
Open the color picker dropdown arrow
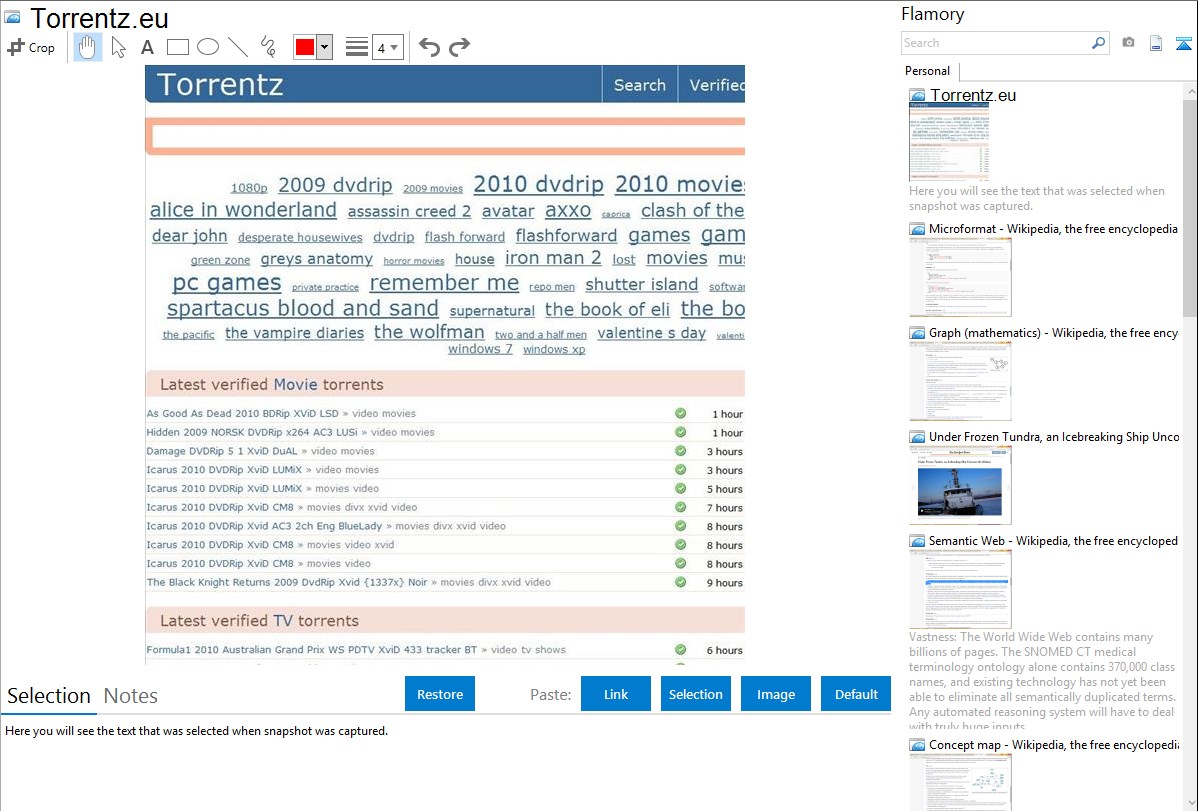[x=324, y=47]
